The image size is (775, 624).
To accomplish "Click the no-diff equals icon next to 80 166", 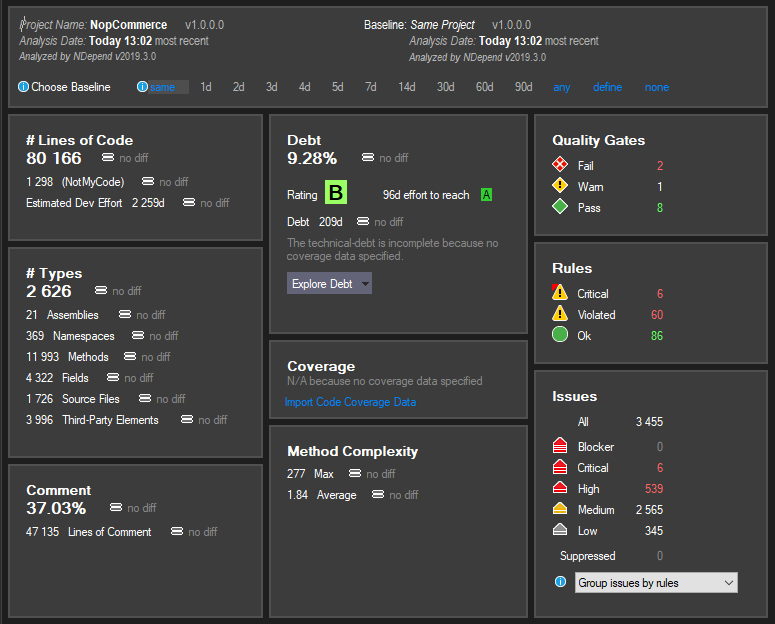I will (x=108, y=157).
